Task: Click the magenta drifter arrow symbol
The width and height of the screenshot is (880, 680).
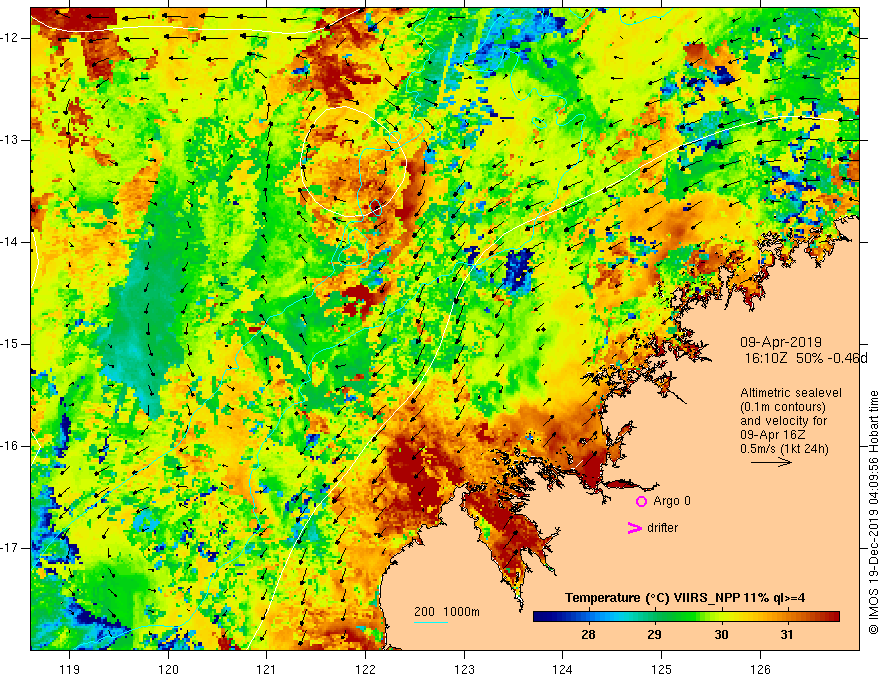Action: pyautogui.click(x=635, y=528)
